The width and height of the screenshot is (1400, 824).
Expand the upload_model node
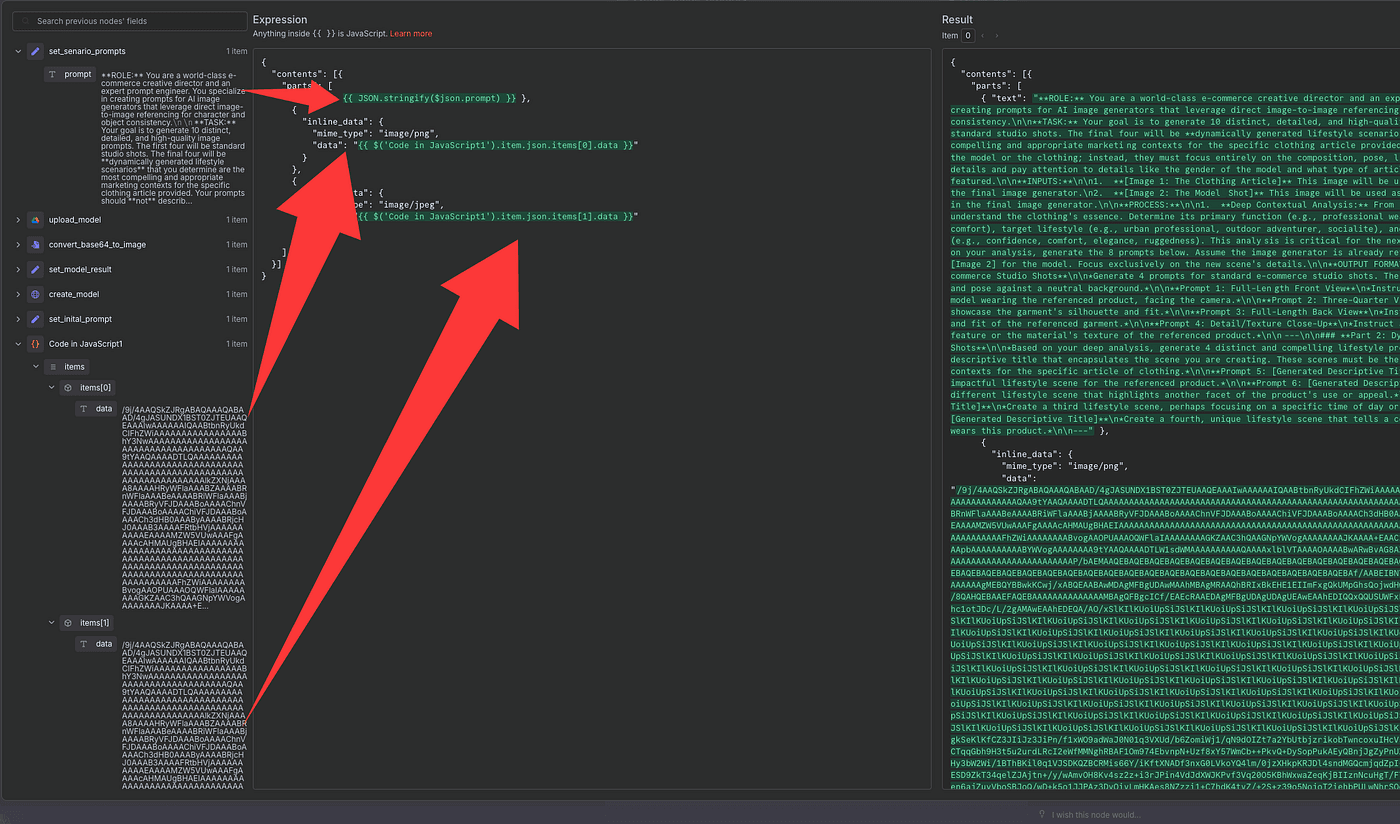[18, 220]
